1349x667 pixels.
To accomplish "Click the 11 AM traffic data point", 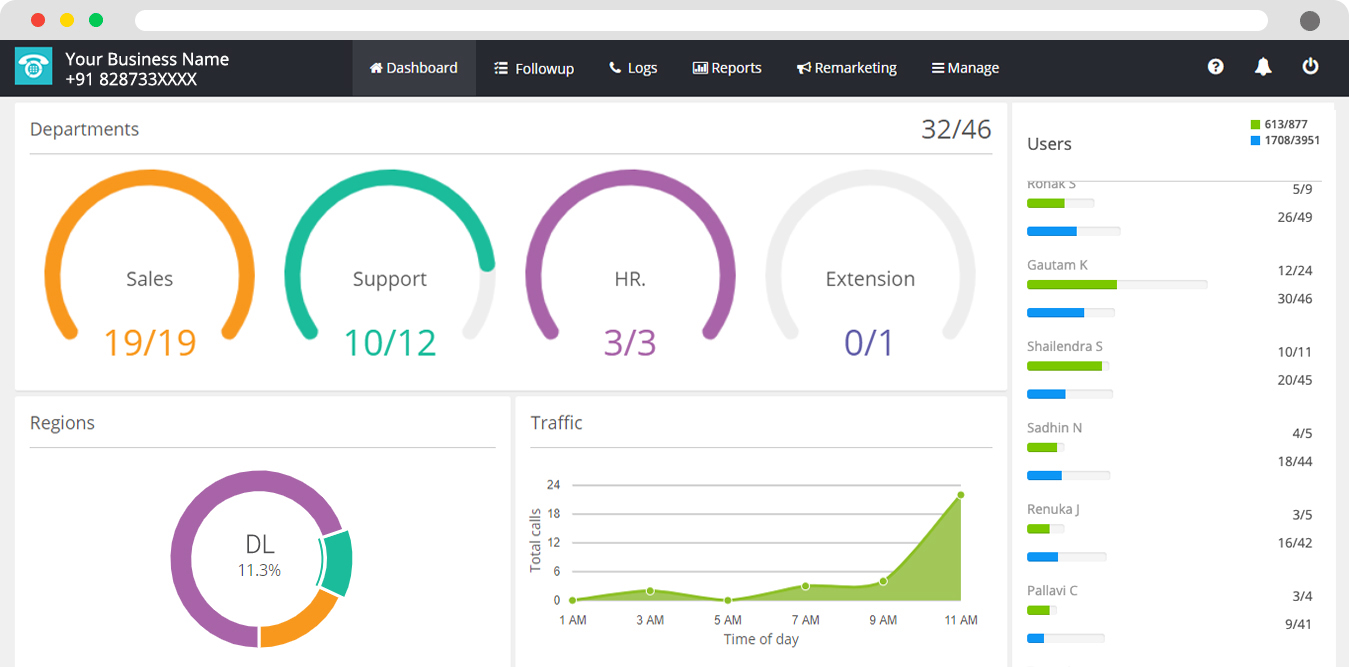I will [960, 495].
